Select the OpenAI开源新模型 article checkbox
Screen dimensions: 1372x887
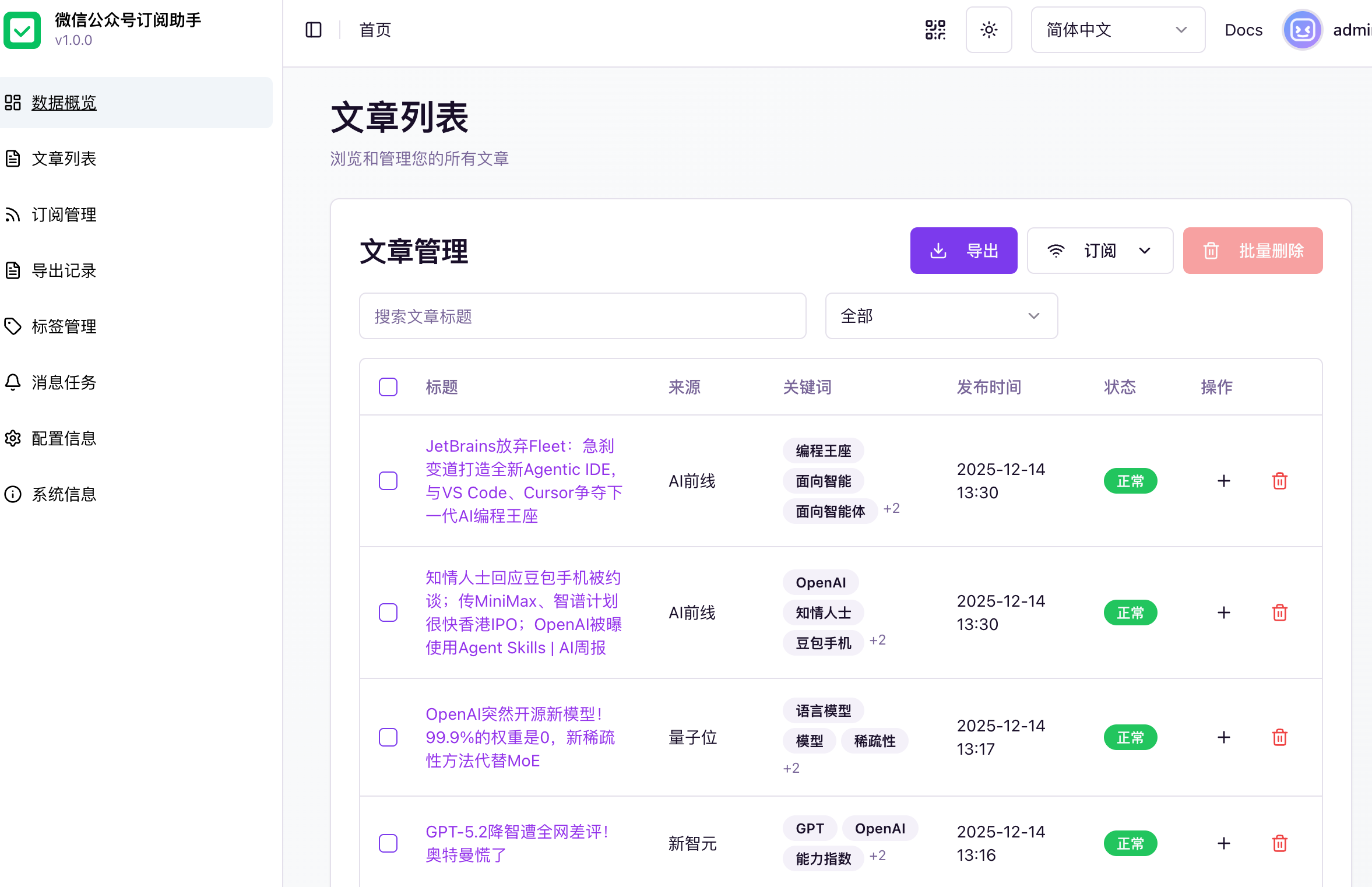(x=388, y=737)
